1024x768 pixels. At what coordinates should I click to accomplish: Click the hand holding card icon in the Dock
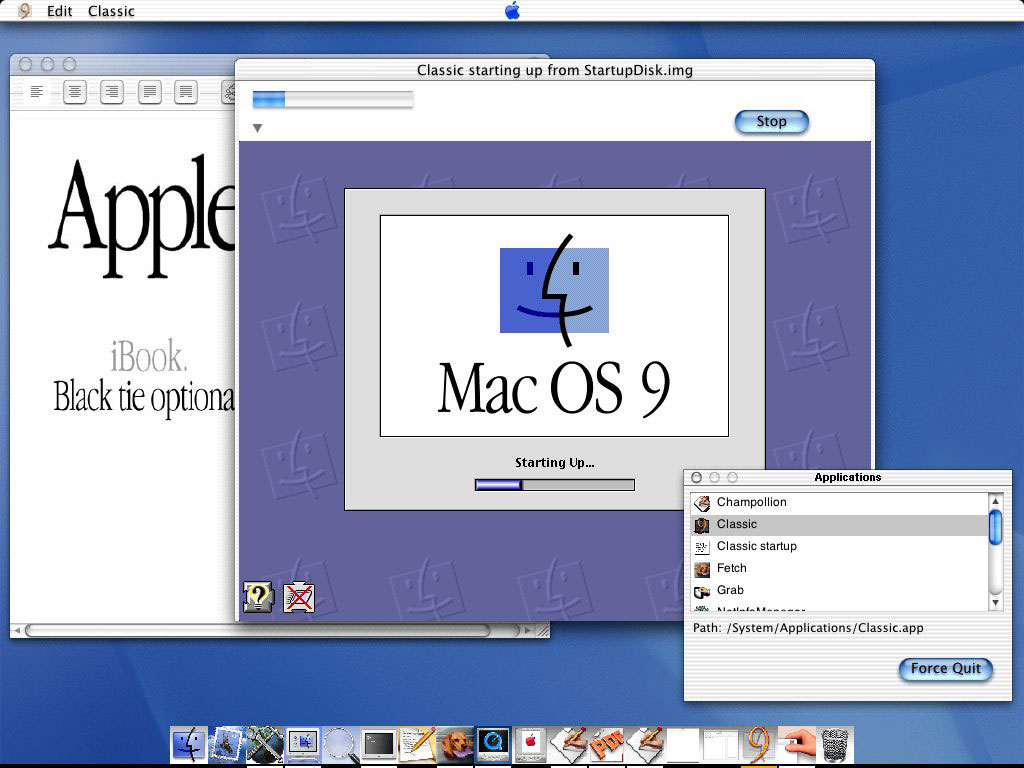797,744
